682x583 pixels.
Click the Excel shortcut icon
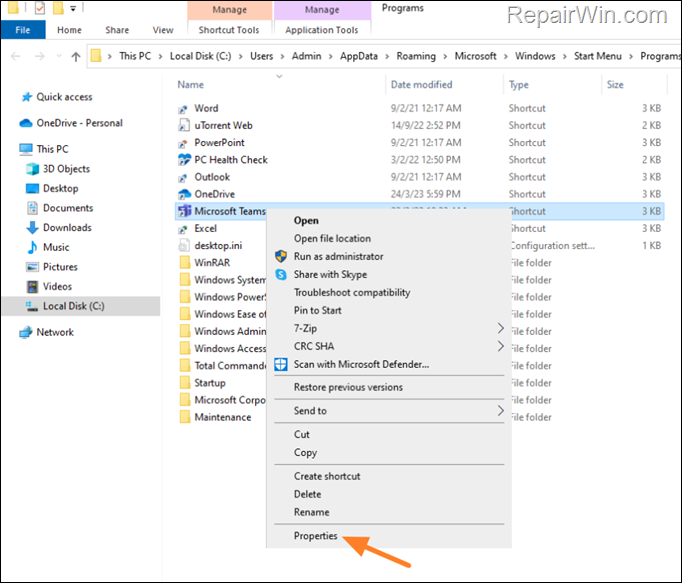(x=184, y=229)
